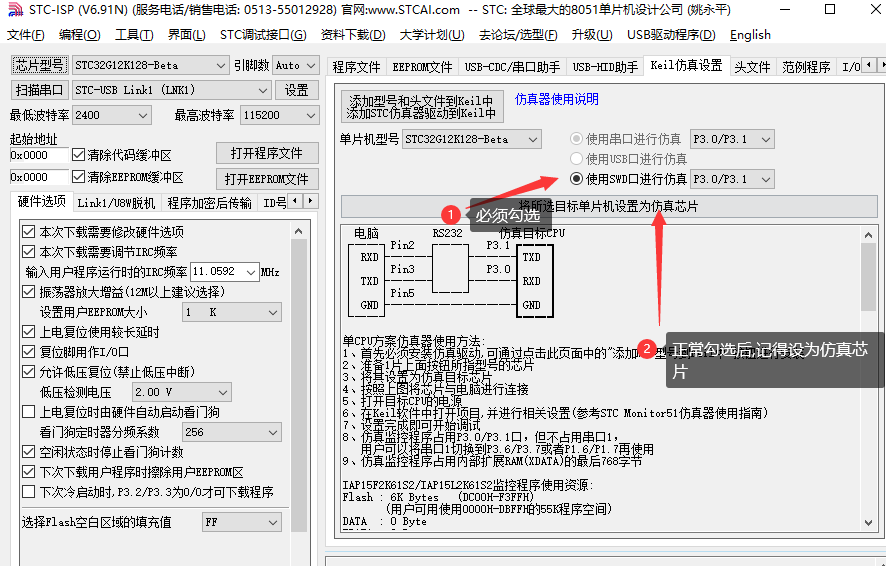Click 设置 button beside serial port
Image resolution: width=886 pixels, height=566 pixels.
297,90
